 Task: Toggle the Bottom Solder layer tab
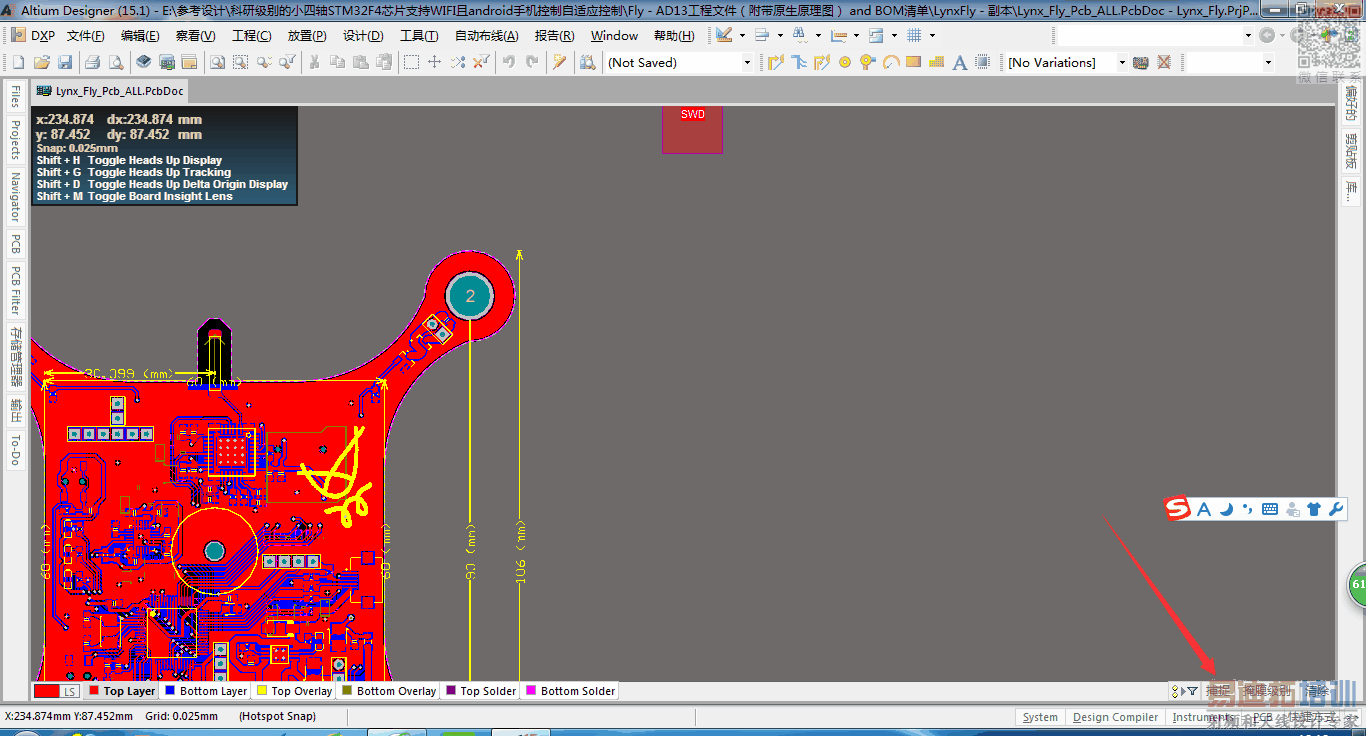[570, 691]
